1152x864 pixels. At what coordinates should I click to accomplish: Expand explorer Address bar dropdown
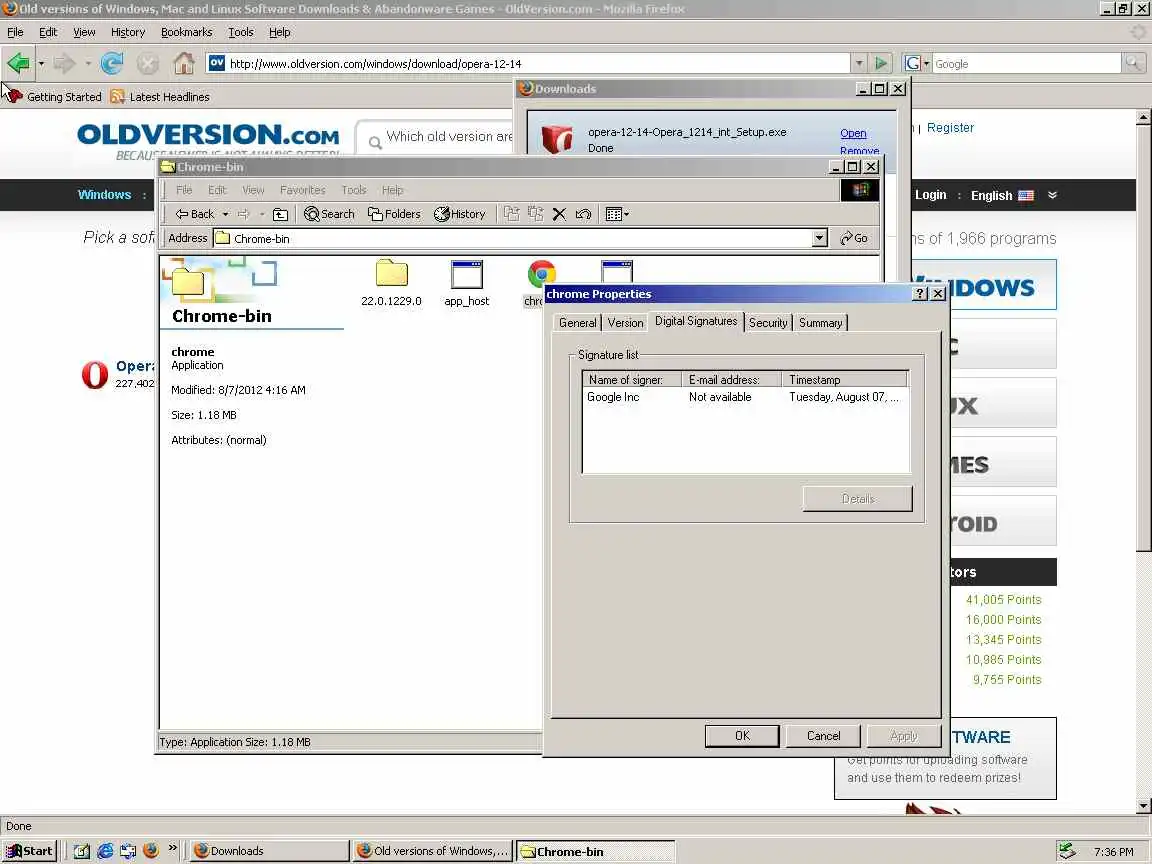click(x=820, y=238)
